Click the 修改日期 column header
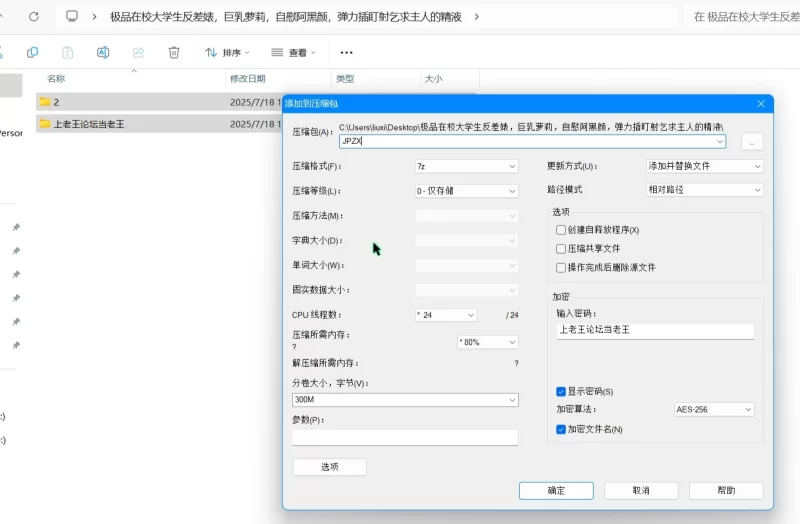This screenshot has width=800, height=524. pos(247,79)
